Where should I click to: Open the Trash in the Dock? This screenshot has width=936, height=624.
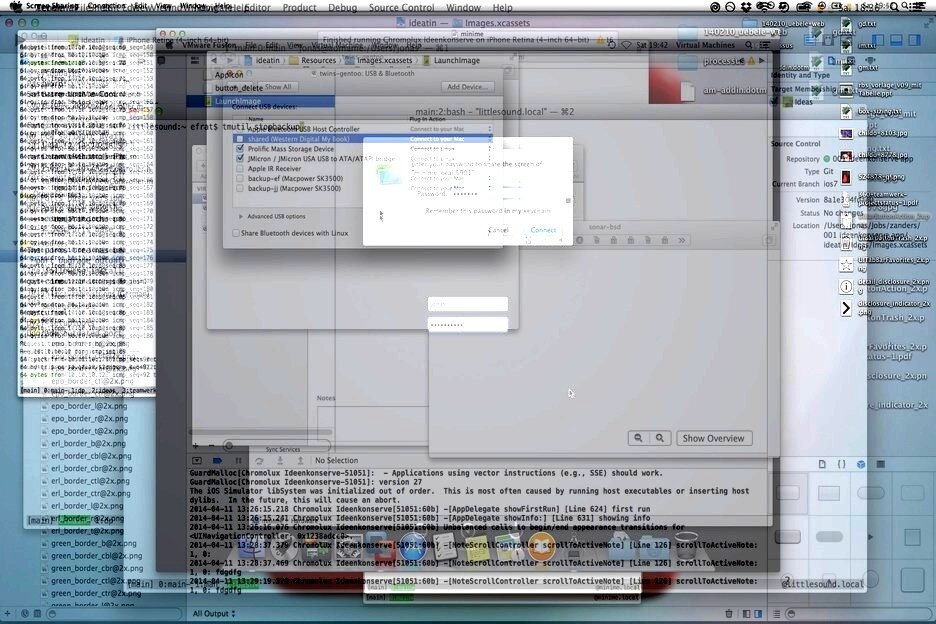pyautogui.click(x=686, y=546)
